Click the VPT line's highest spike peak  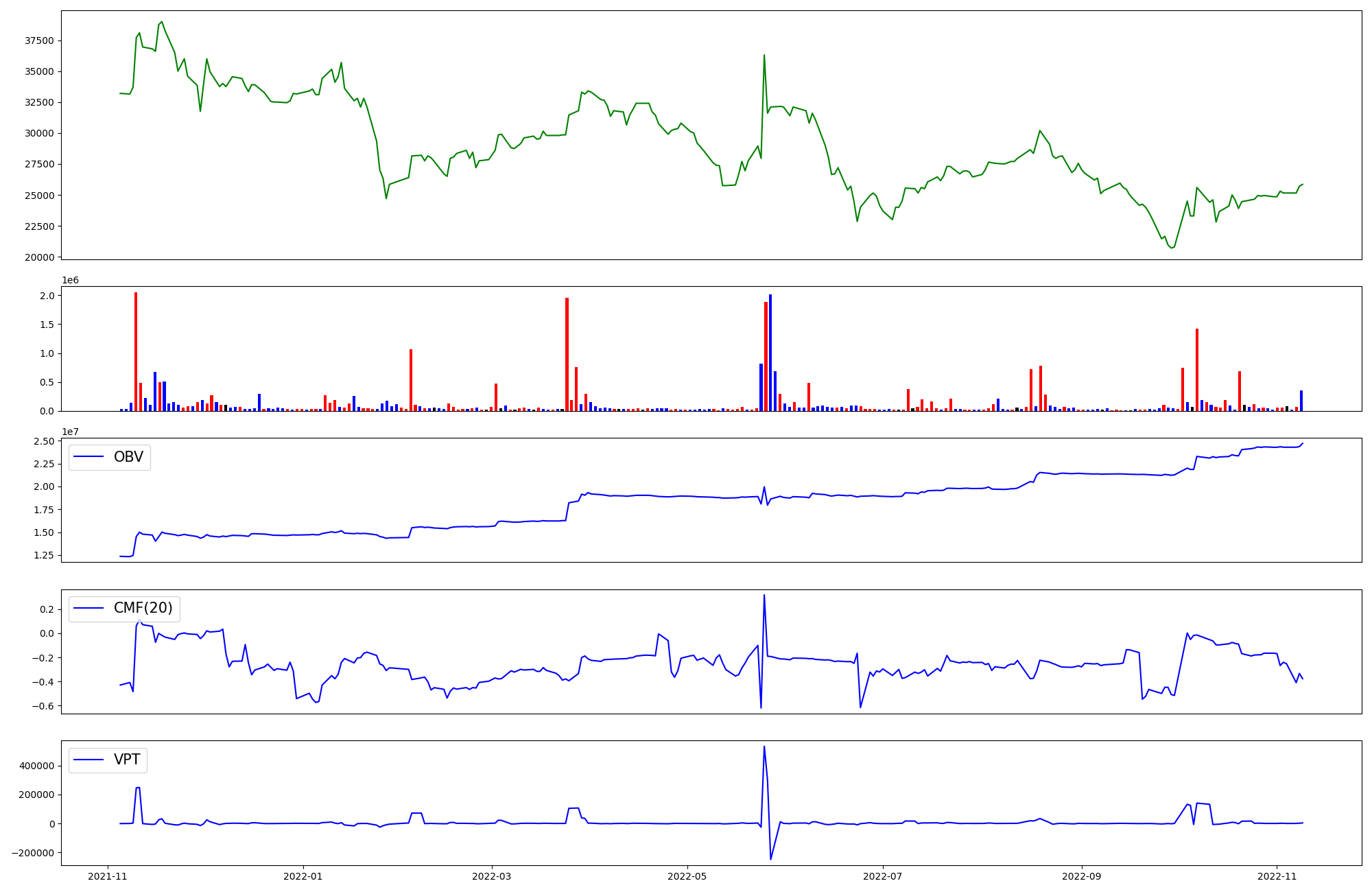coord(764,747)
